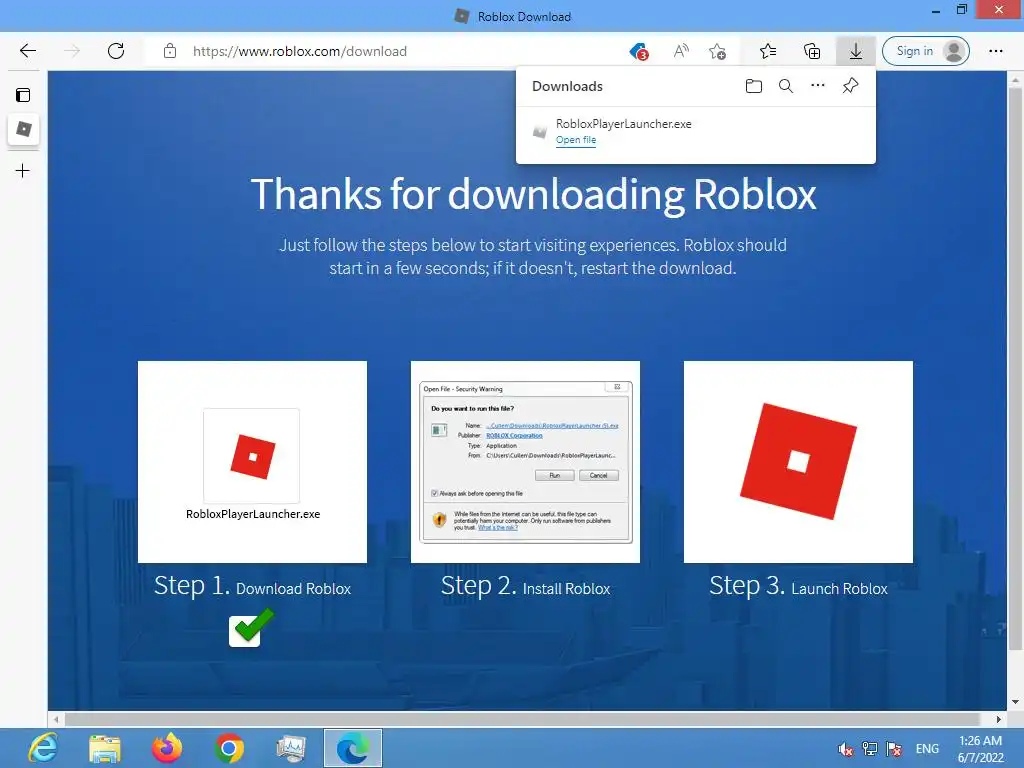The image size is (1024, 768).
Task: Launch Internet Explorer from the taskbar
Action: coord(43,748)
